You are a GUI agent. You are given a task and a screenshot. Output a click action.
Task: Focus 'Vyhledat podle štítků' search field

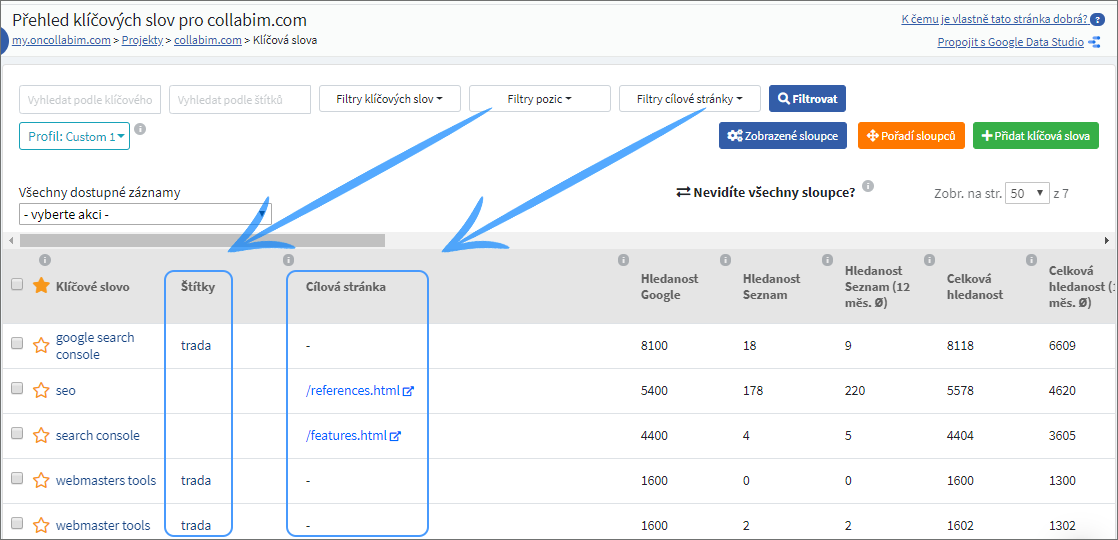pyautogui.click(x=240, y=100)
